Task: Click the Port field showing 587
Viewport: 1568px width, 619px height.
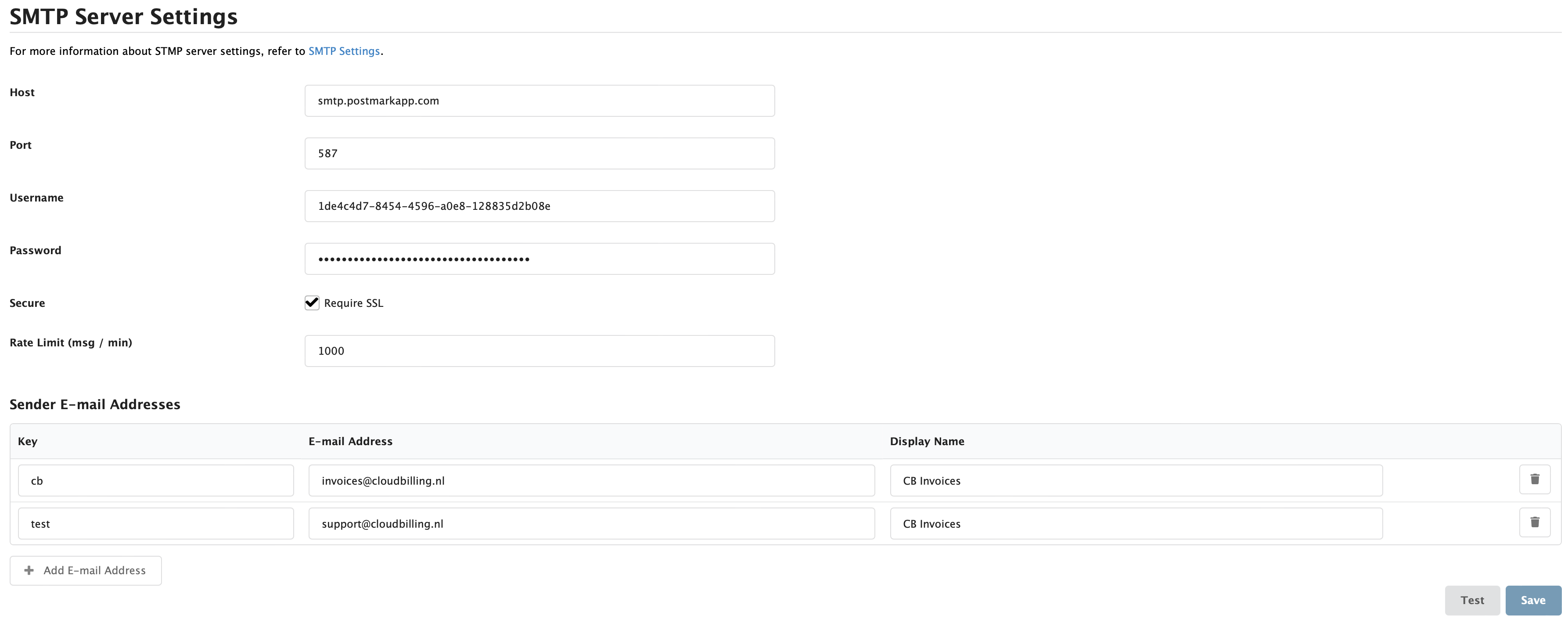Action: coord(539,153)
